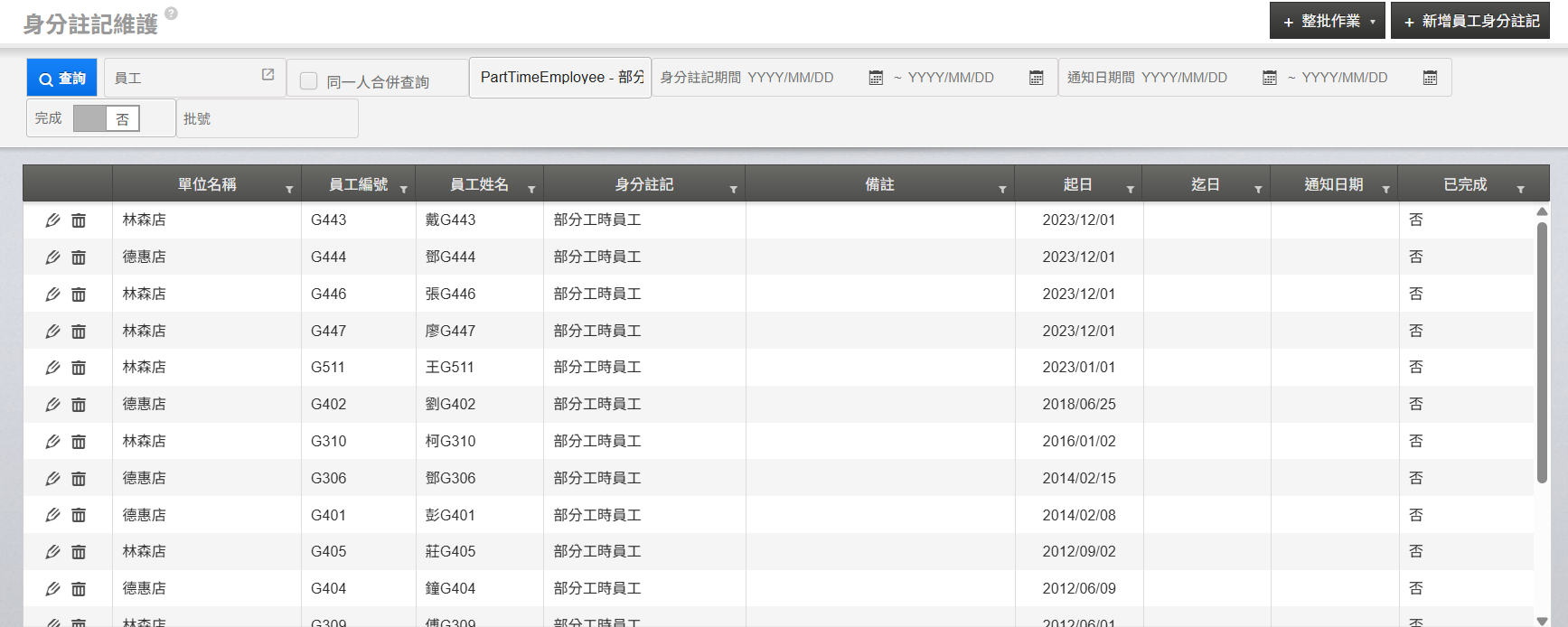
Task: Open the 整批作業 dropdown menu
Action: [1327, 21]
